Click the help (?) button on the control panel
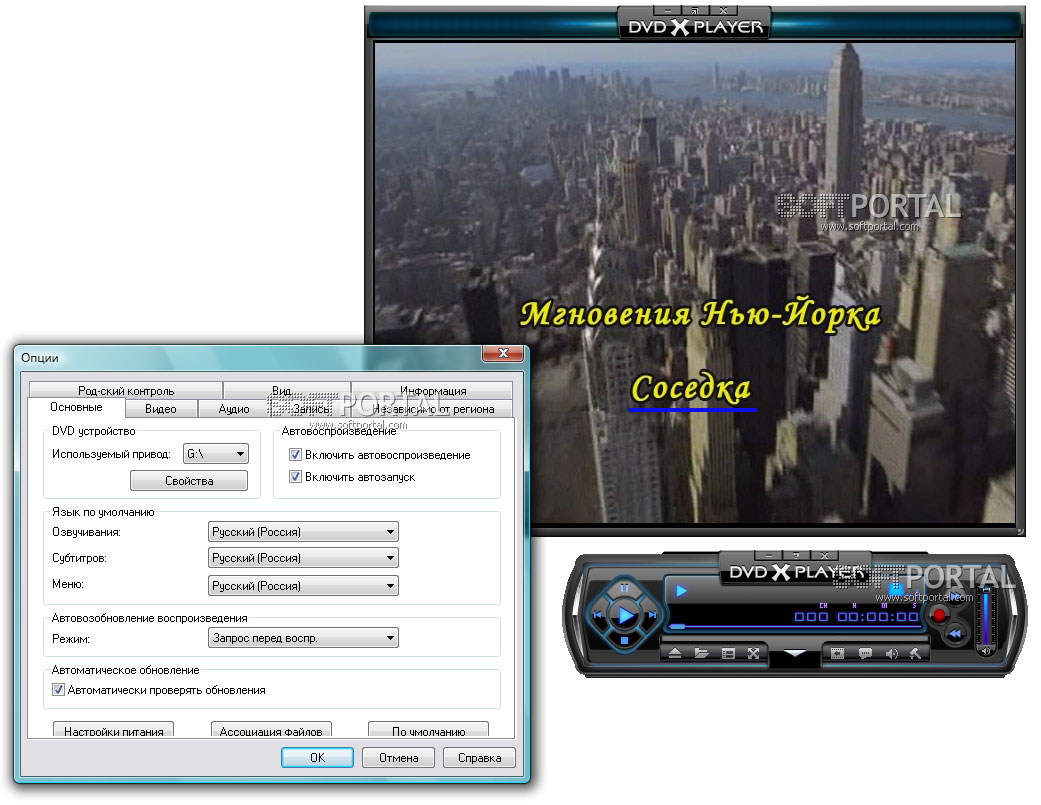This screenshot has width=1041, height=805. tap(796, 555)
